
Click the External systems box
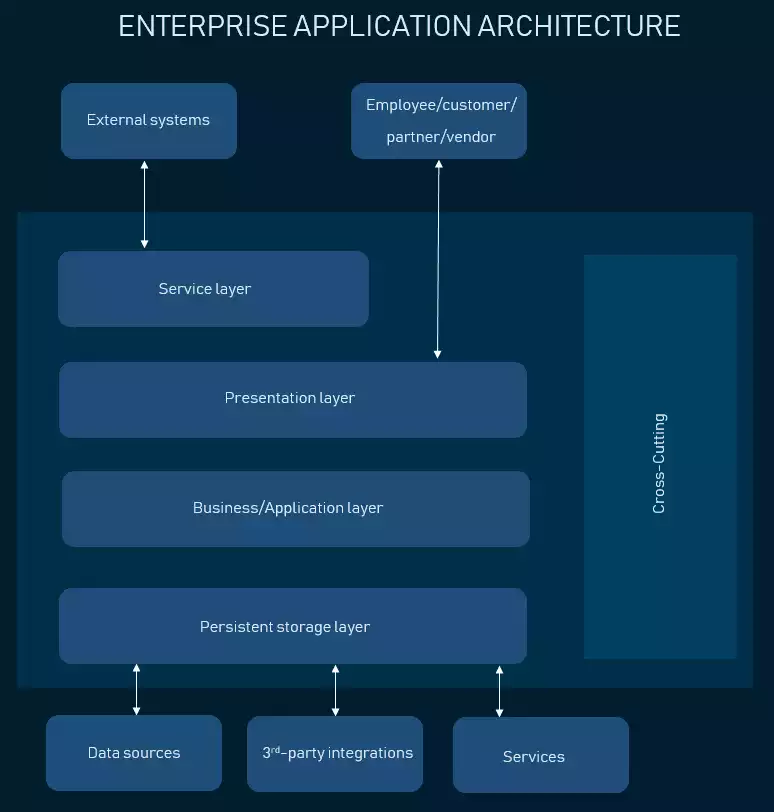(148, 121)
